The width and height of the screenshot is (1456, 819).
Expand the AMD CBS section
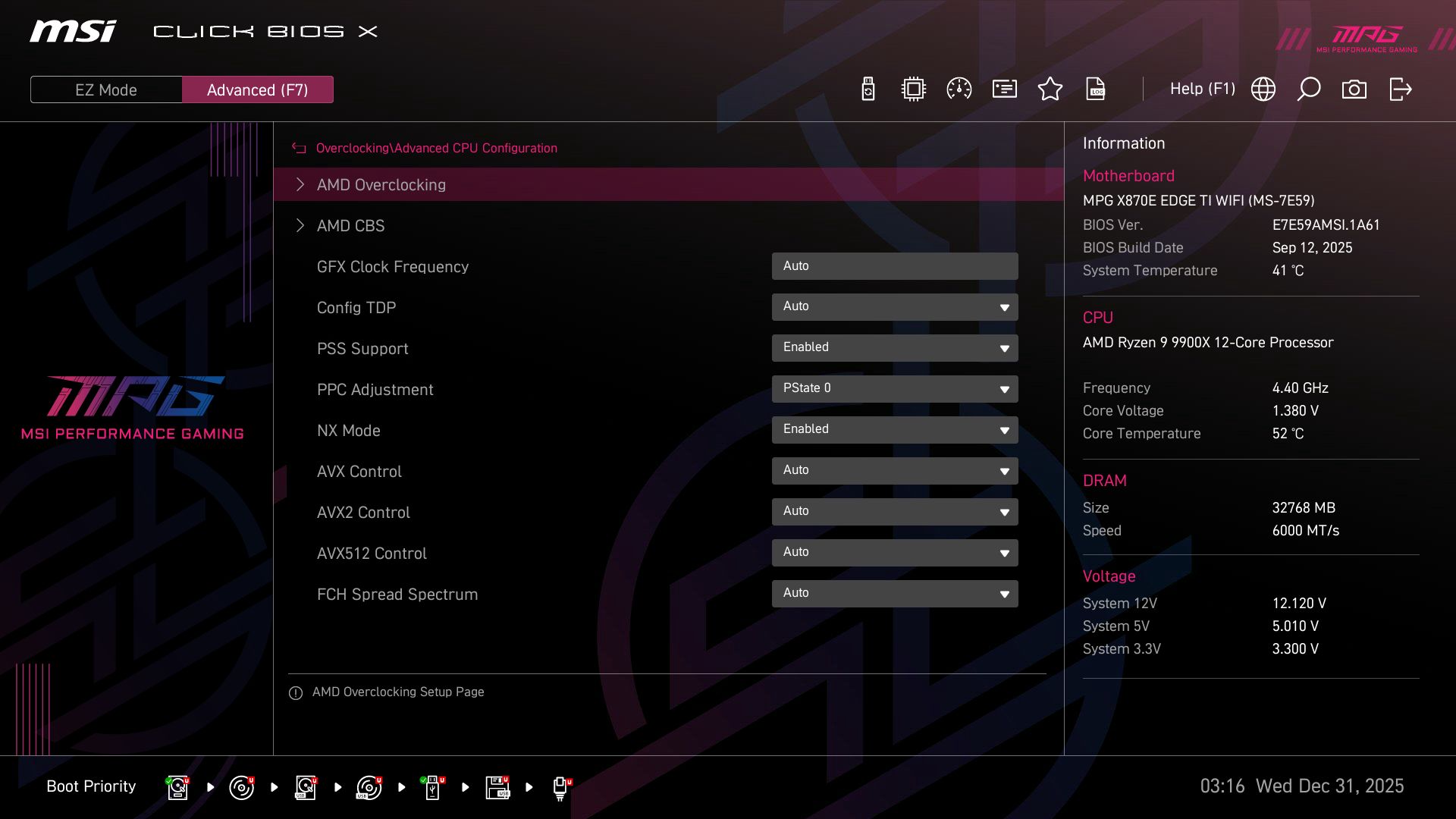pyautogui.click(x=350, y=225)
